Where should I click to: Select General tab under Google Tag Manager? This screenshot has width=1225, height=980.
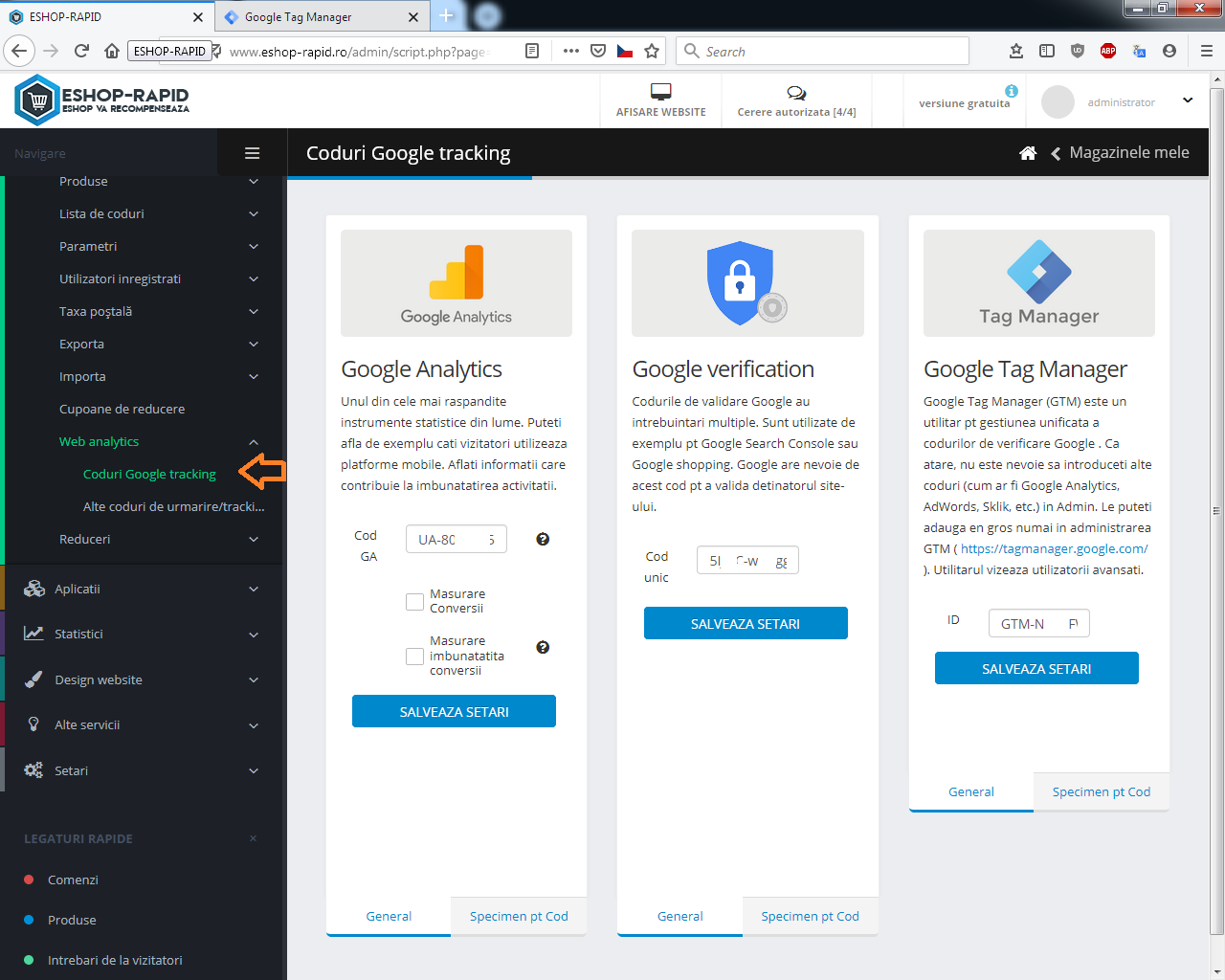click(x=971, y=791)
